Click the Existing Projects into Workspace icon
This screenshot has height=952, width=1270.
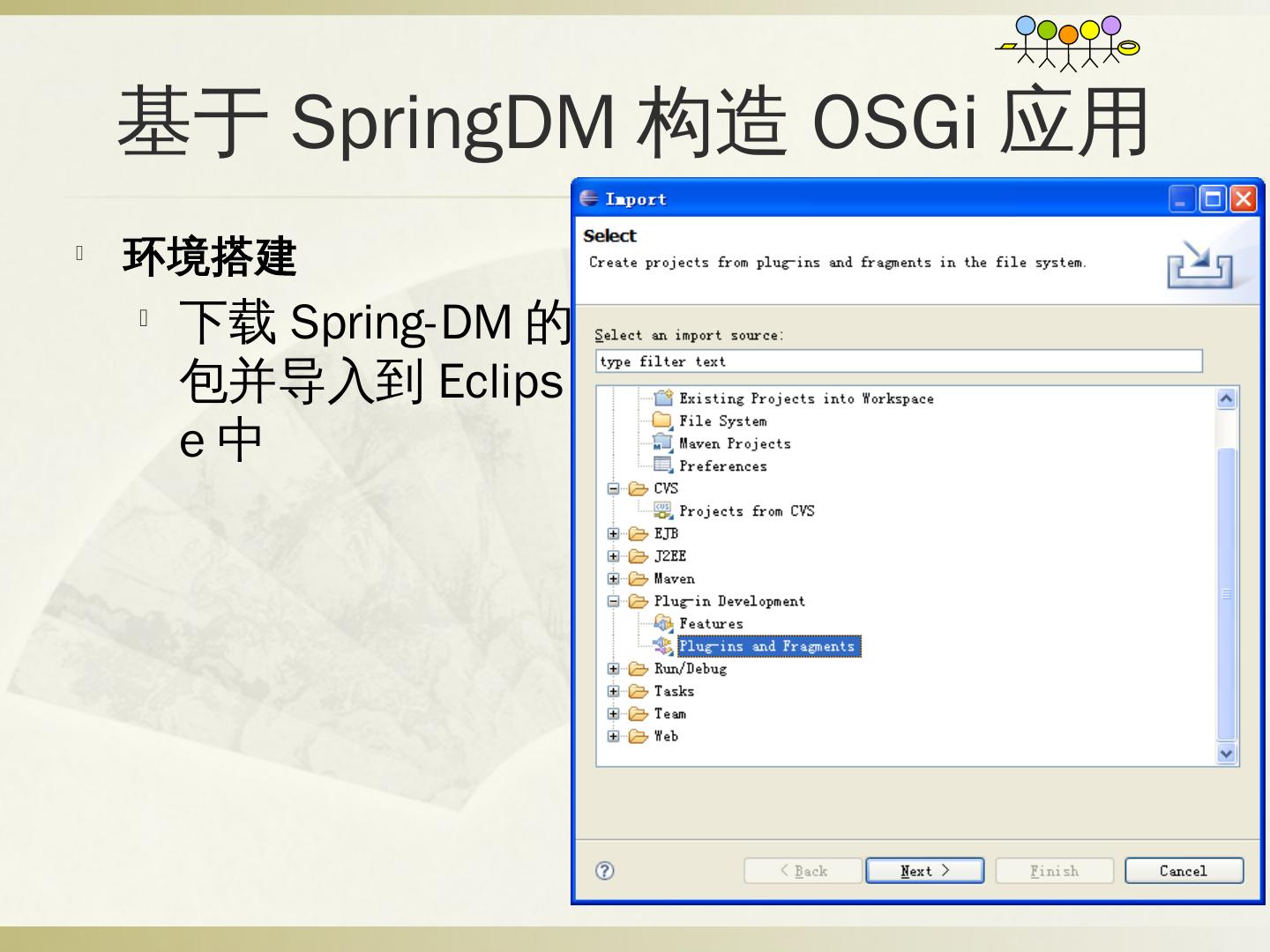tap(663, 398)
